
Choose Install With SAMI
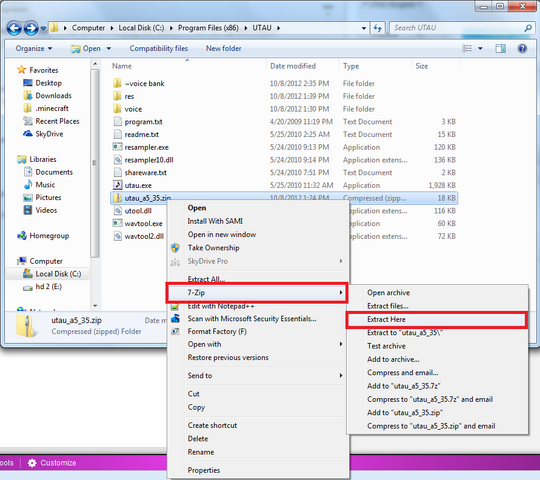215,221
